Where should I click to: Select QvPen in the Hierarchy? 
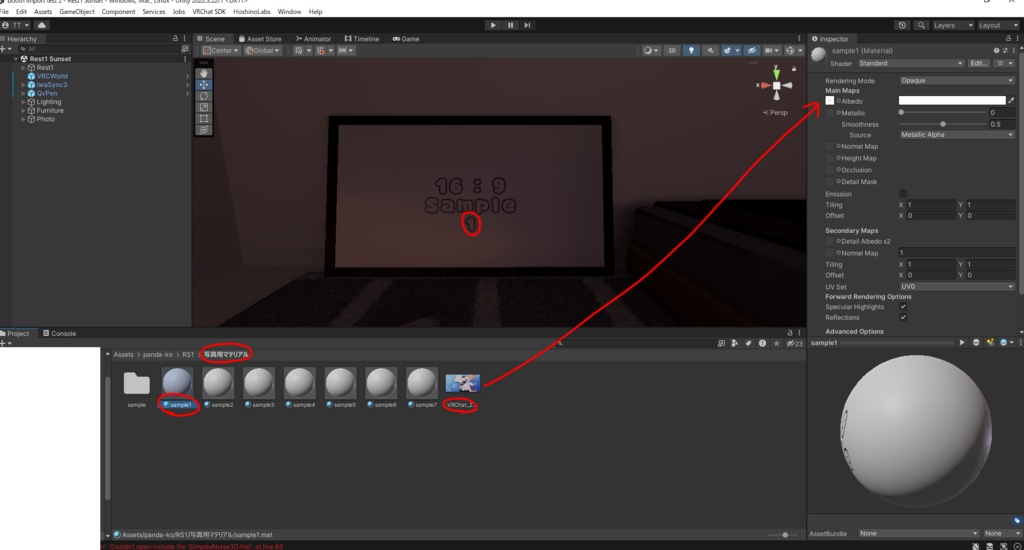(x=46, y=93)
